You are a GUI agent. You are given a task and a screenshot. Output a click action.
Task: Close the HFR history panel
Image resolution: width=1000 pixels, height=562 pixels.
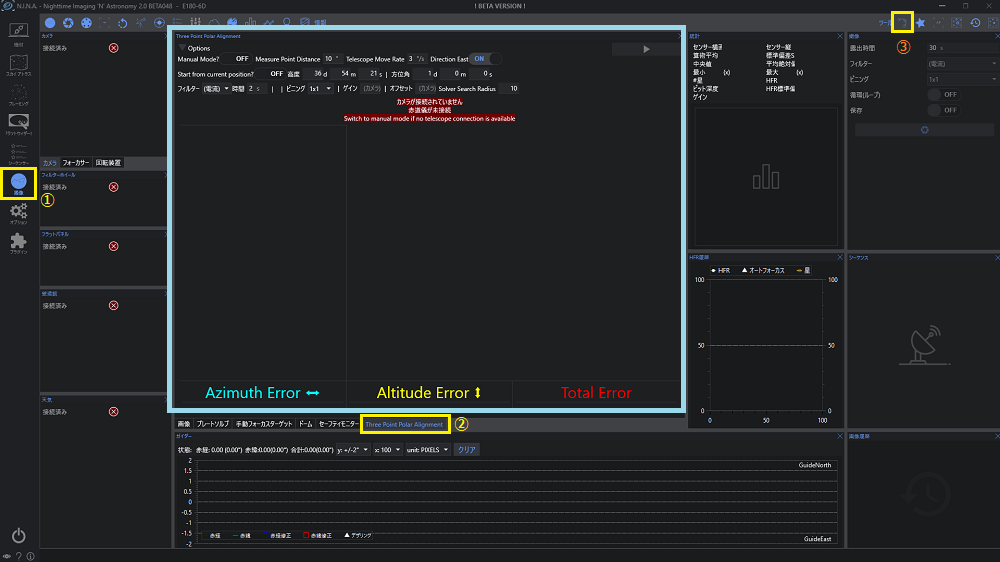click(839, 257)
